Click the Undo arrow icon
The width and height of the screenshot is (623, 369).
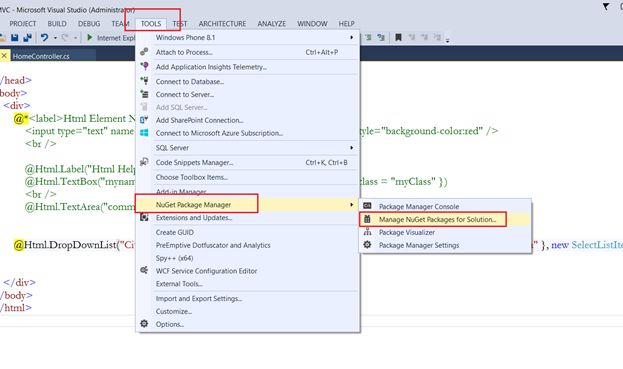(44, 38)
